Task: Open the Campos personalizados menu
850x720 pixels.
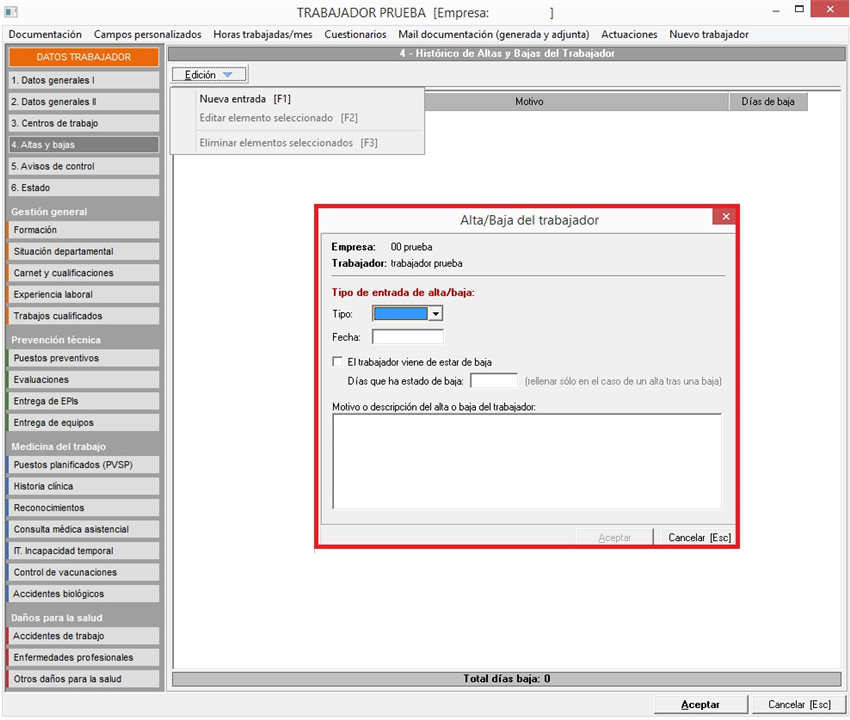Action: tap(147, 34)
